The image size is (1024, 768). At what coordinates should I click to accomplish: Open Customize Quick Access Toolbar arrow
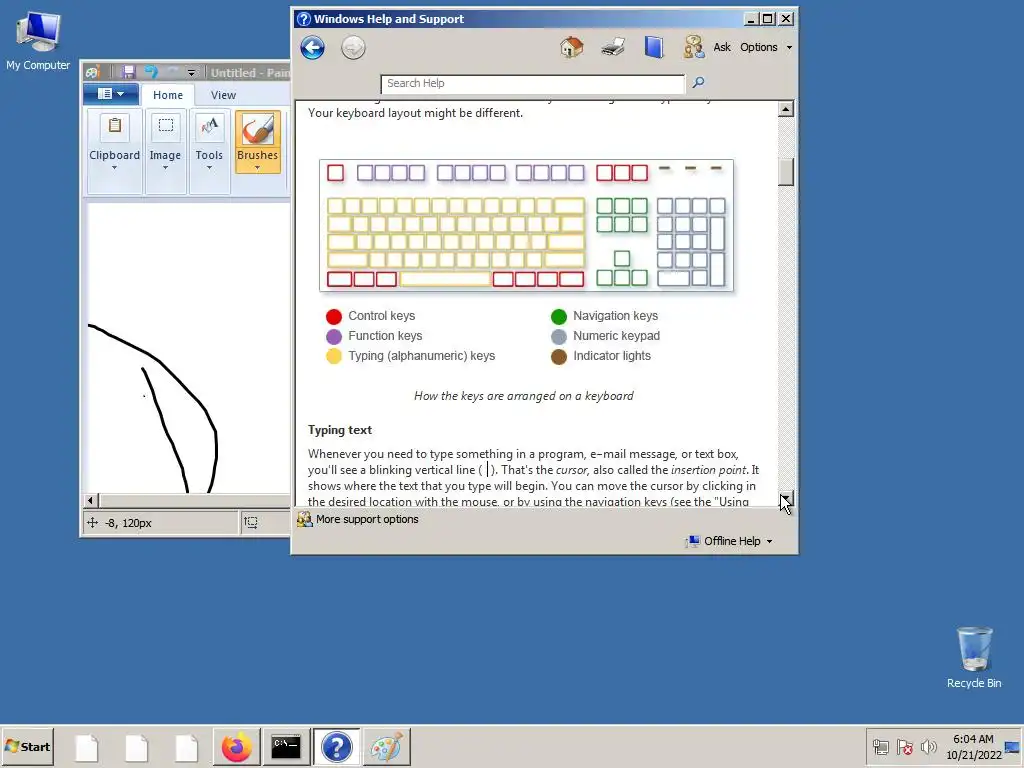[191, 72]
